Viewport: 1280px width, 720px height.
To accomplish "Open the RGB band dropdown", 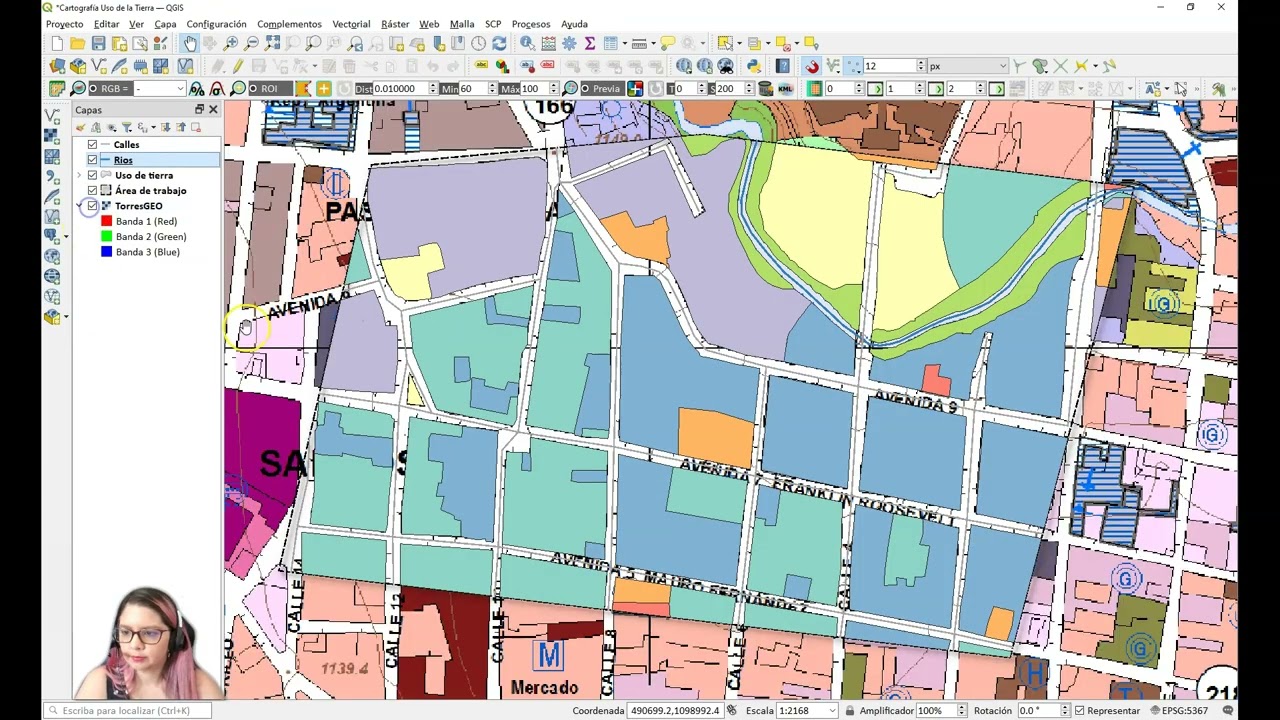I will [x=160, y=89].
